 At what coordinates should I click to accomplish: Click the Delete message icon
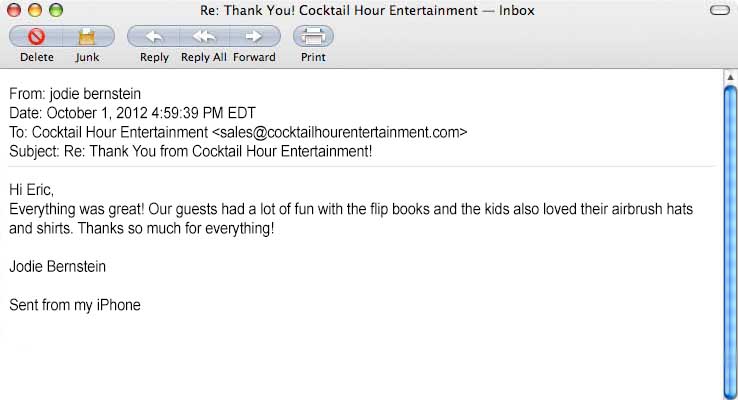pos(37,37)
